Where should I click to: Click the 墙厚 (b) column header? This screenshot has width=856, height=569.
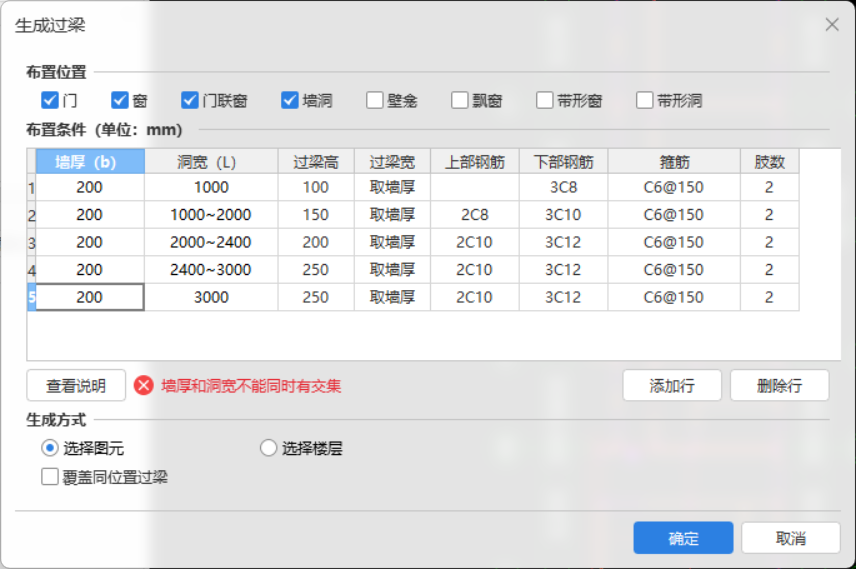click(x=90, y=162)
